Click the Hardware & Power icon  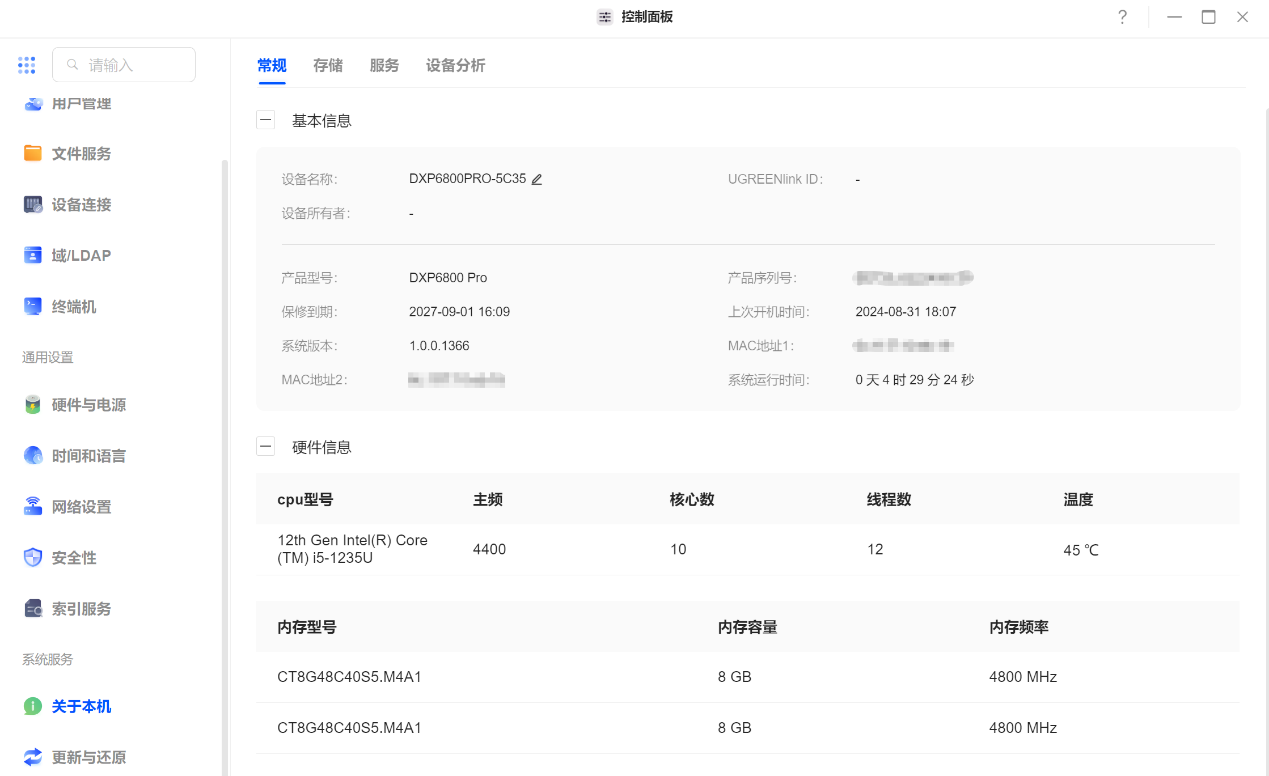click(x=33, y=405)
